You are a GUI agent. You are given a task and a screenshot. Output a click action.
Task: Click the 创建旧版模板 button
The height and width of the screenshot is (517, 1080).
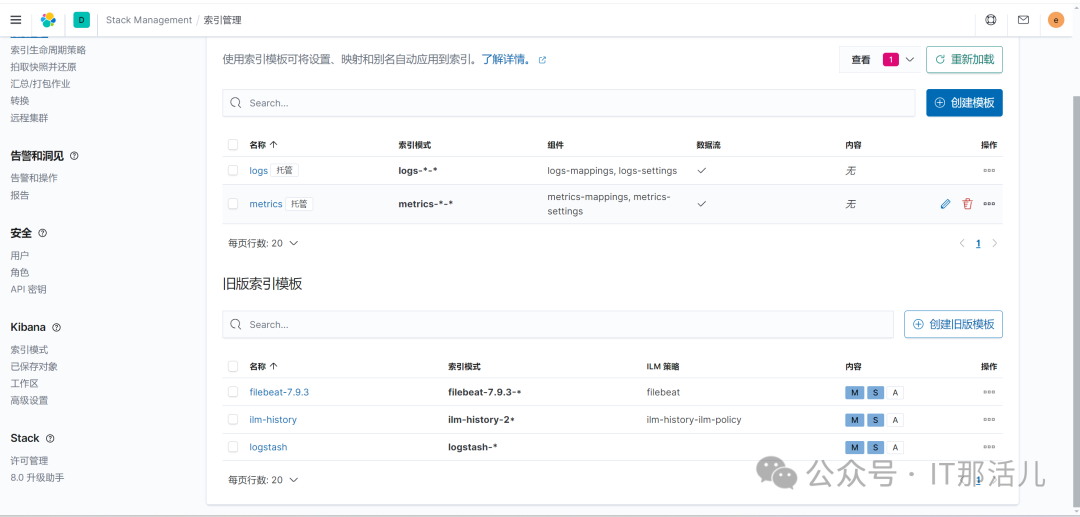tap(953, 324)
